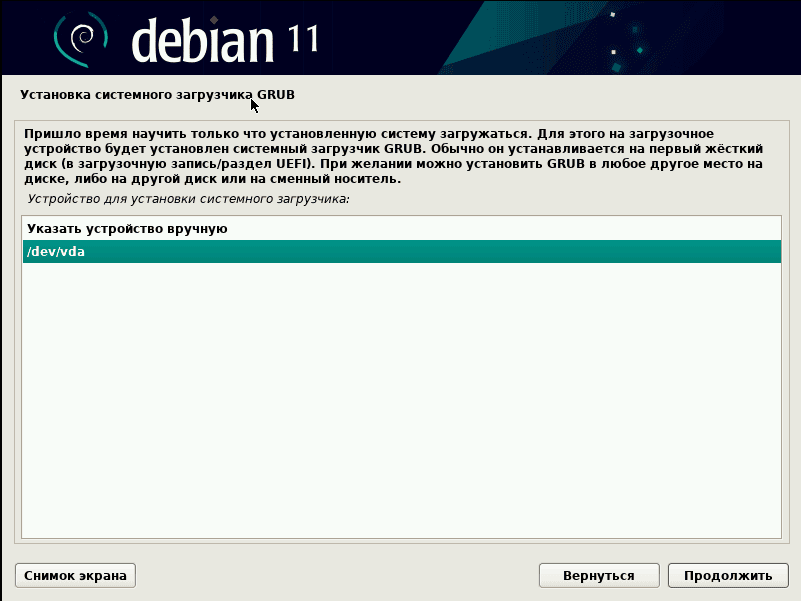Image resolution: width=801 pixels, height=601 pixels.
Task: Take a screenshot via Снимок экрана
Action: (76, 575)
